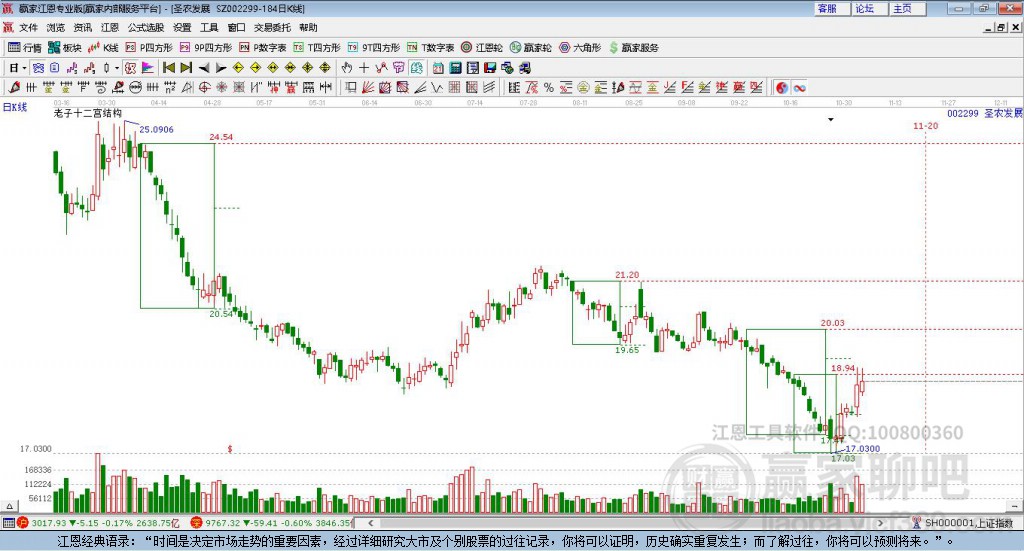Select the hand pan tool

(347, 68)
